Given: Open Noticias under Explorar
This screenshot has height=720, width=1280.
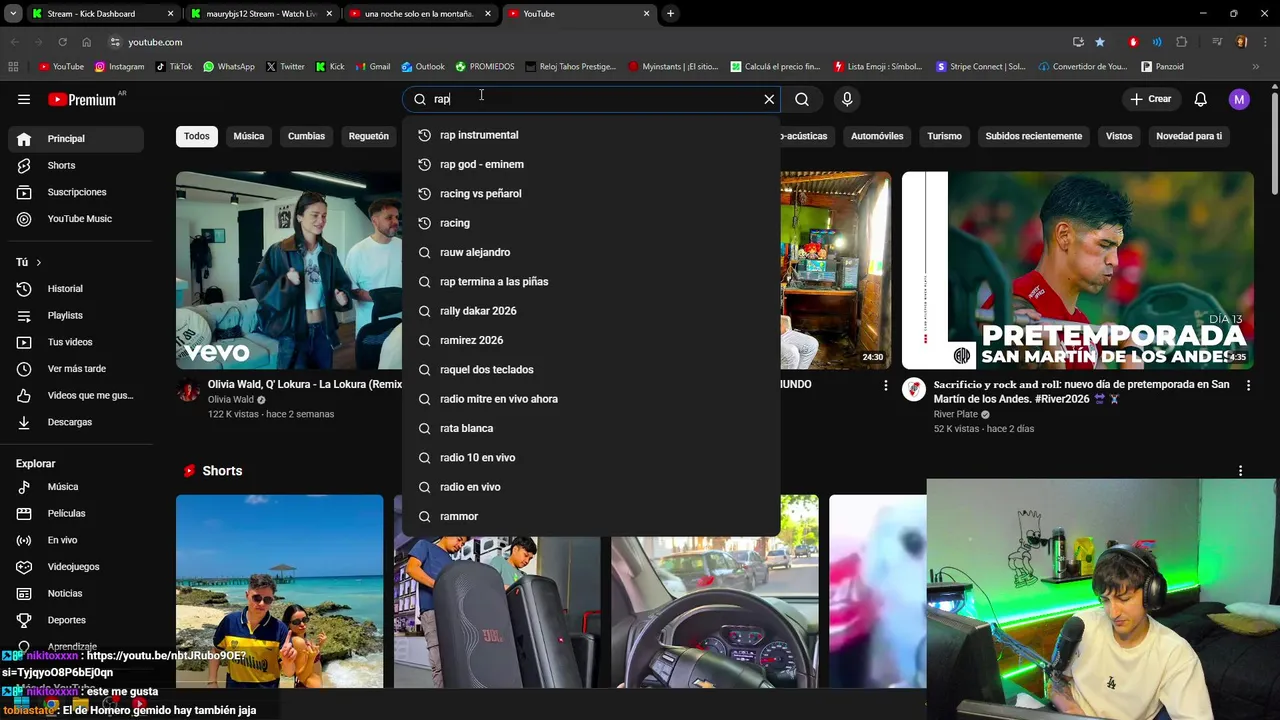Looking at the screenshot, I should point(76,593).
